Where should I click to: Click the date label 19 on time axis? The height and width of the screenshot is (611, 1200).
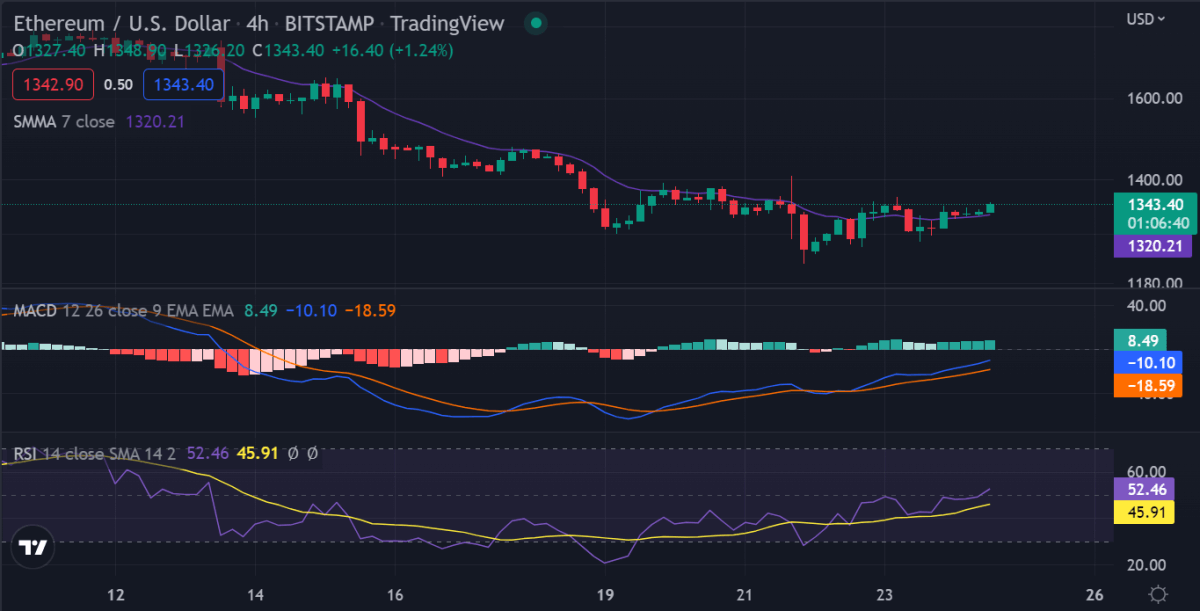click(x=606, y=593)
